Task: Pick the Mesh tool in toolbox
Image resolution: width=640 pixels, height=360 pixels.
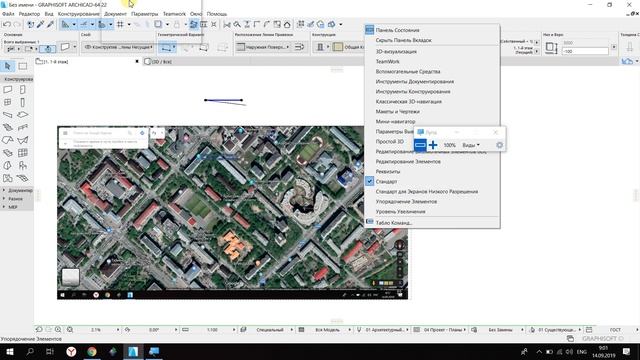Action: click(x=23, y=178)
